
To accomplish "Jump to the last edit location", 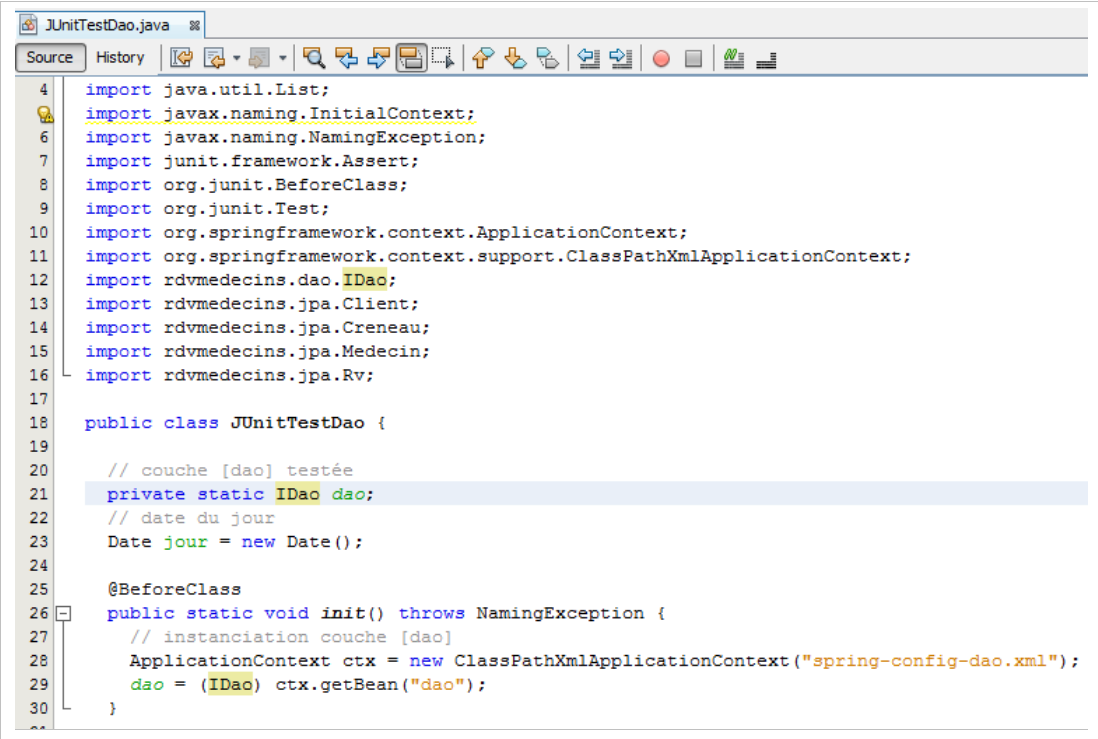I will [x=181, y=58].
